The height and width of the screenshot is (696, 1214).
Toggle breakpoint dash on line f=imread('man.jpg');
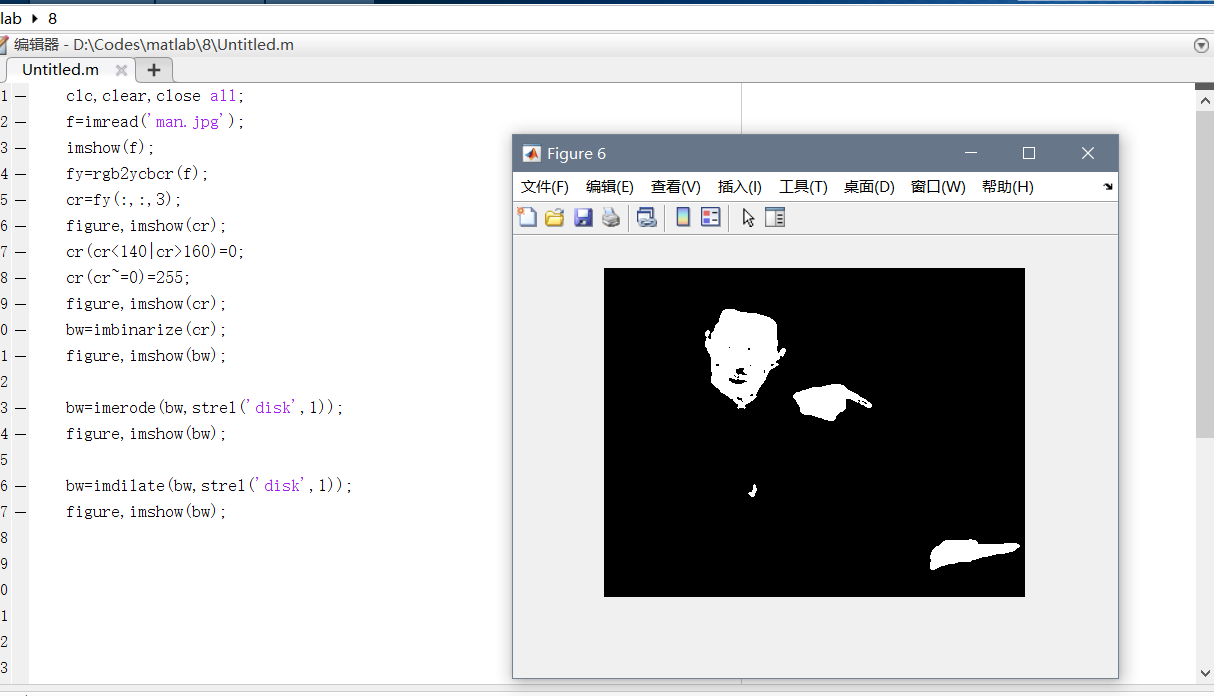point(20,121)
